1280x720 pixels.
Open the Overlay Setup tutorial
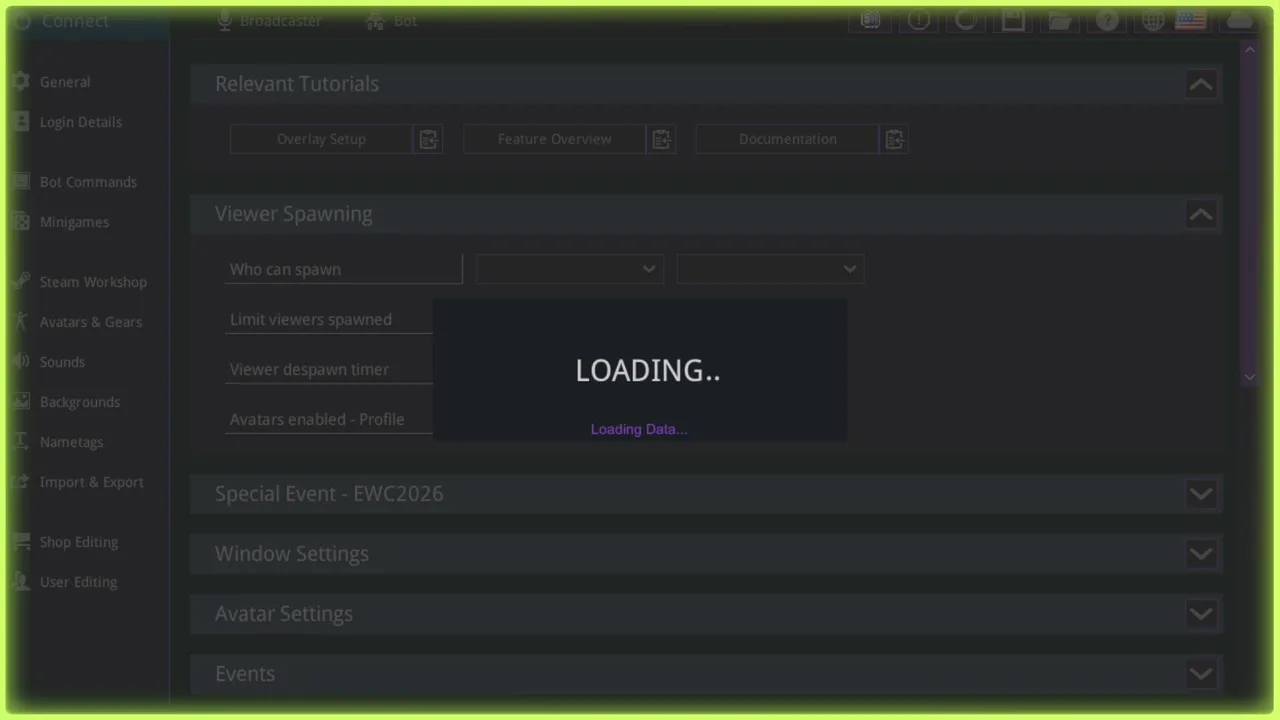click(x=321, y=139)
